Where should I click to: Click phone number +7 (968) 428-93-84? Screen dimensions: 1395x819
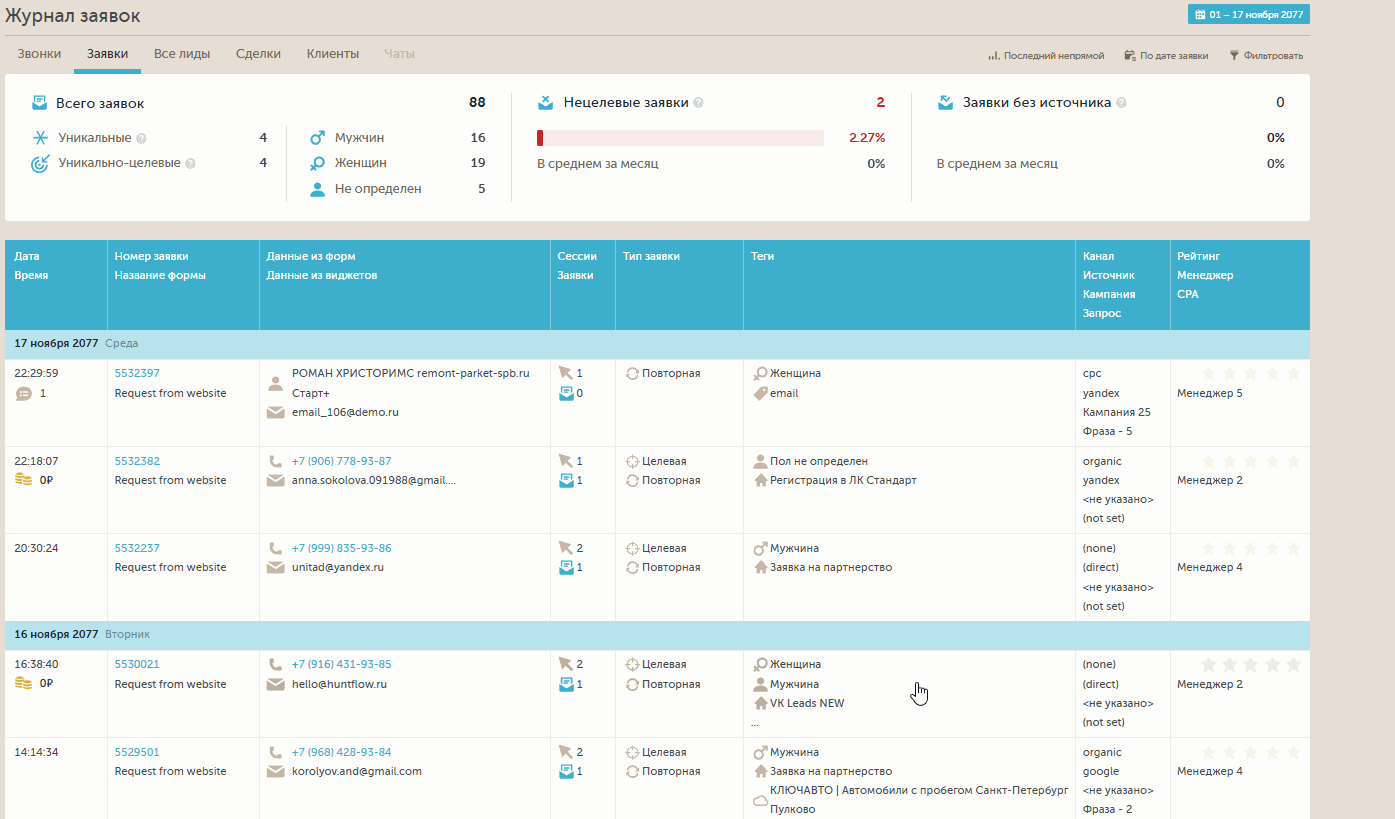341,752
